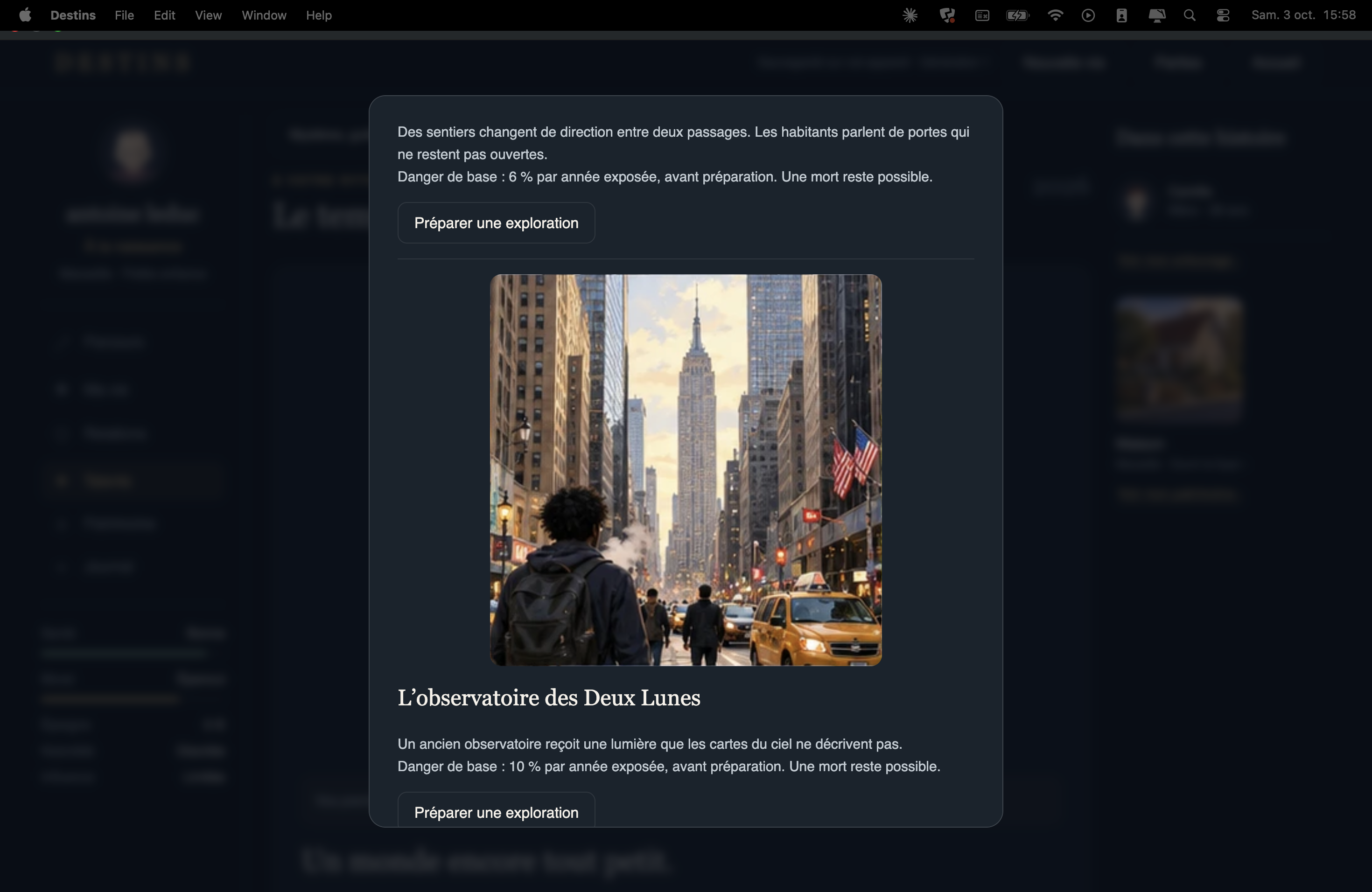Open the View menu

208,15
